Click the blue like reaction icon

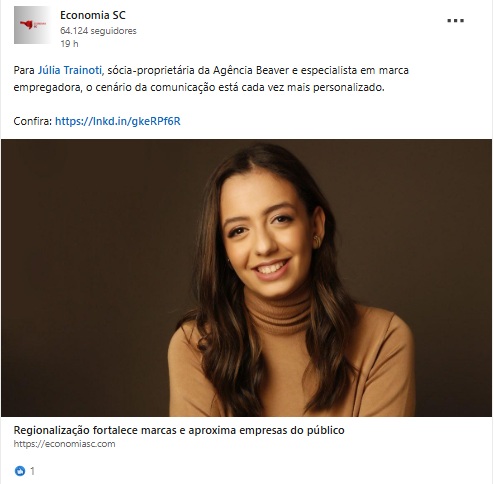tap(20, 471)
